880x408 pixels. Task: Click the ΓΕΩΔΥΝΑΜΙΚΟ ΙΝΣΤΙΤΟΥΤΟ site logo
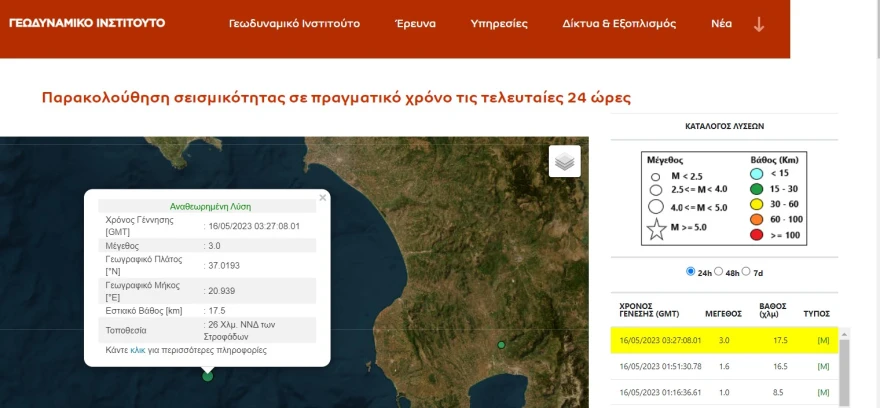pyautogui.click(x=87, y=22)
